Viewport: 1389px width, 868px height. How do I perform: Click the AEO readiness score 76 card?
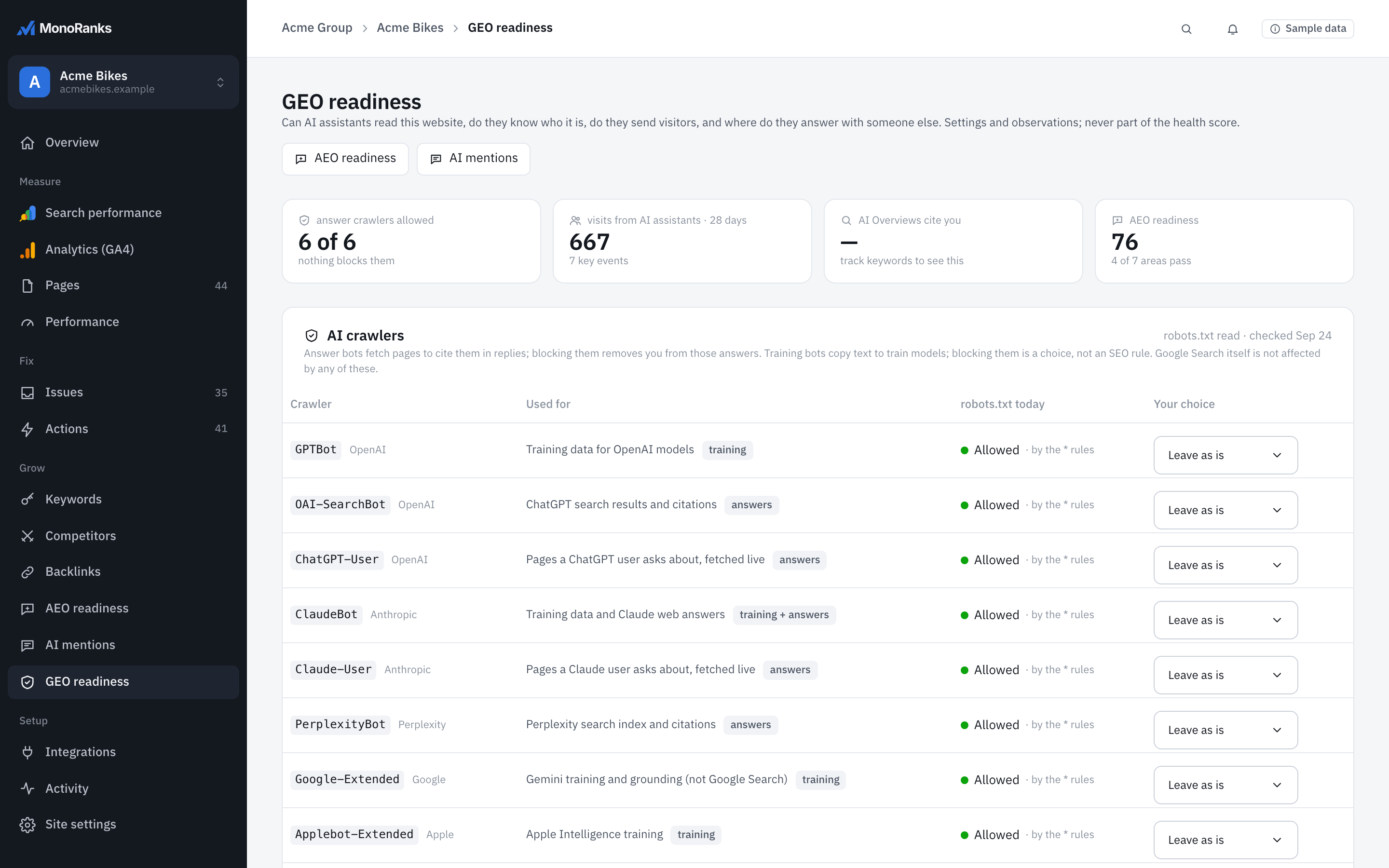1224,241
